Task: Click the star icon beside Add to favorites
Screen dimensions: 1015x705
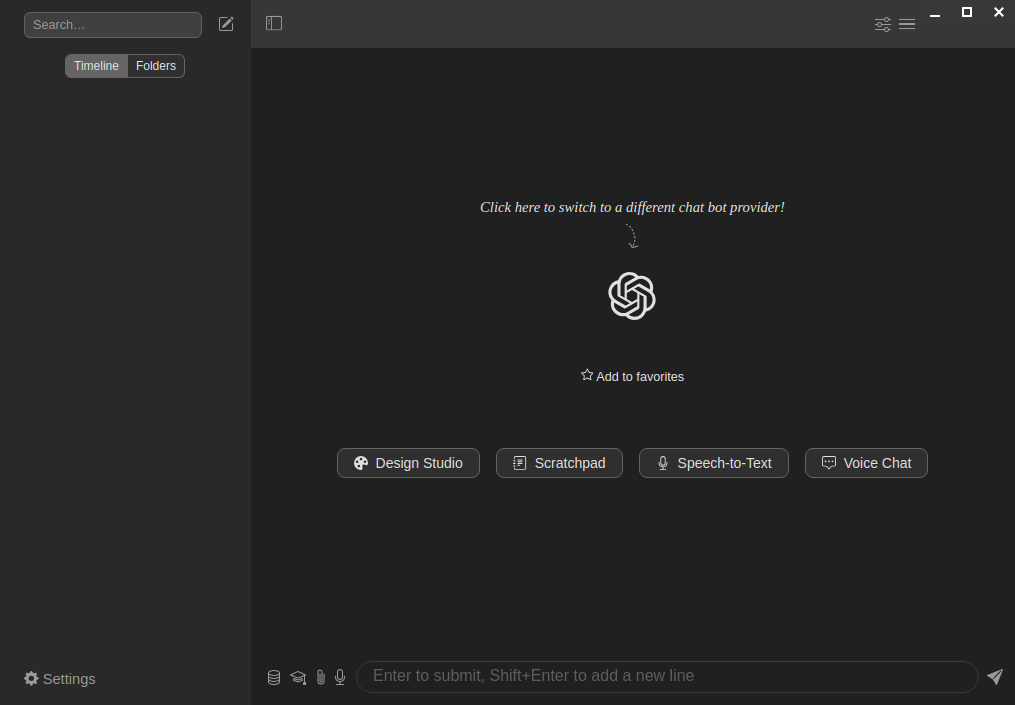Action: (x=587, y=375)
